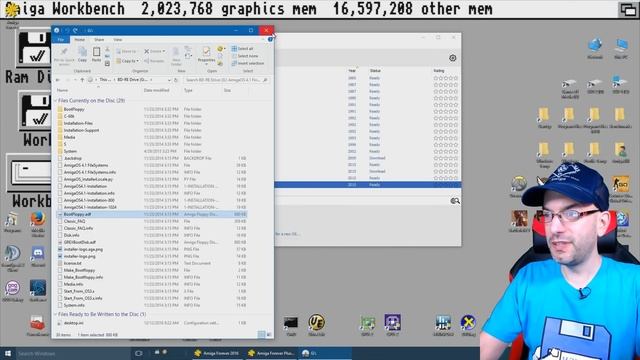Select the BootFloppy.adf file row
Image resolution: width=640 pixels, height=360 pixels.
[x=151, y=214]
